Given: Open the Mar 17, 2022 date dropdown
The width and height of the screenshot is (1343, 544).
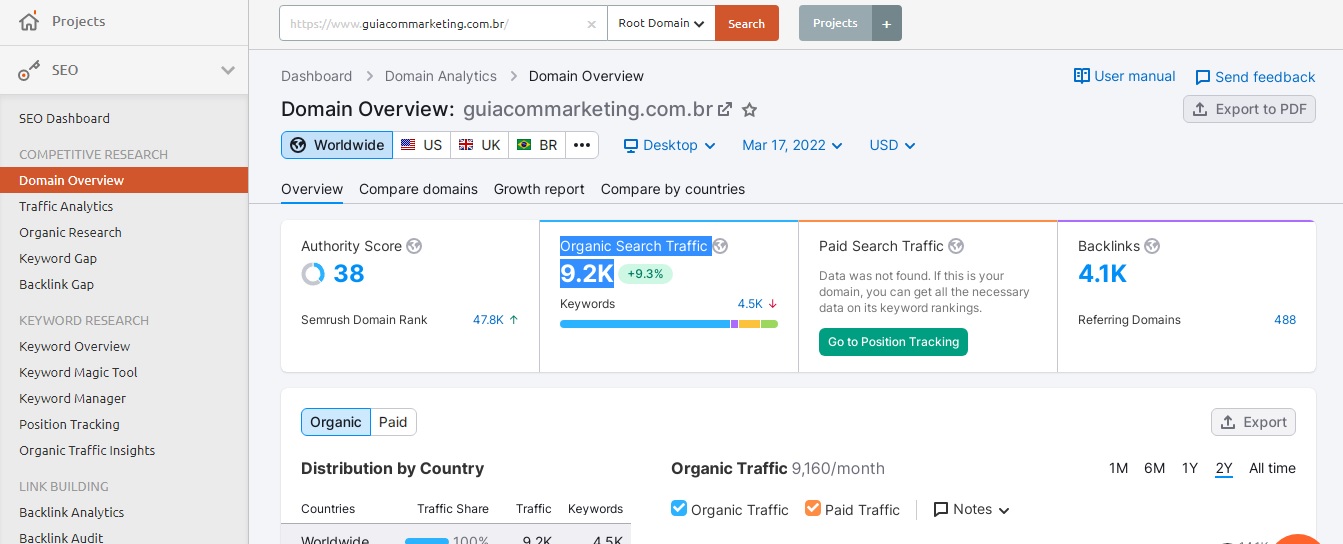Looking at the screenshot, I should coord(792,145).
